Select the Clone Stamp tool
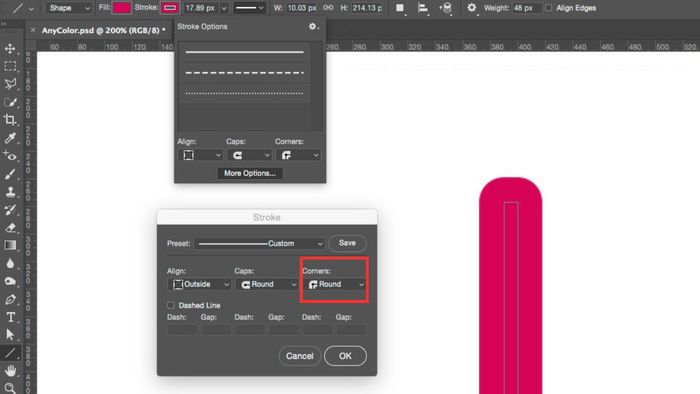This screenshot has width=700, height=394. [x=10, y=192]
